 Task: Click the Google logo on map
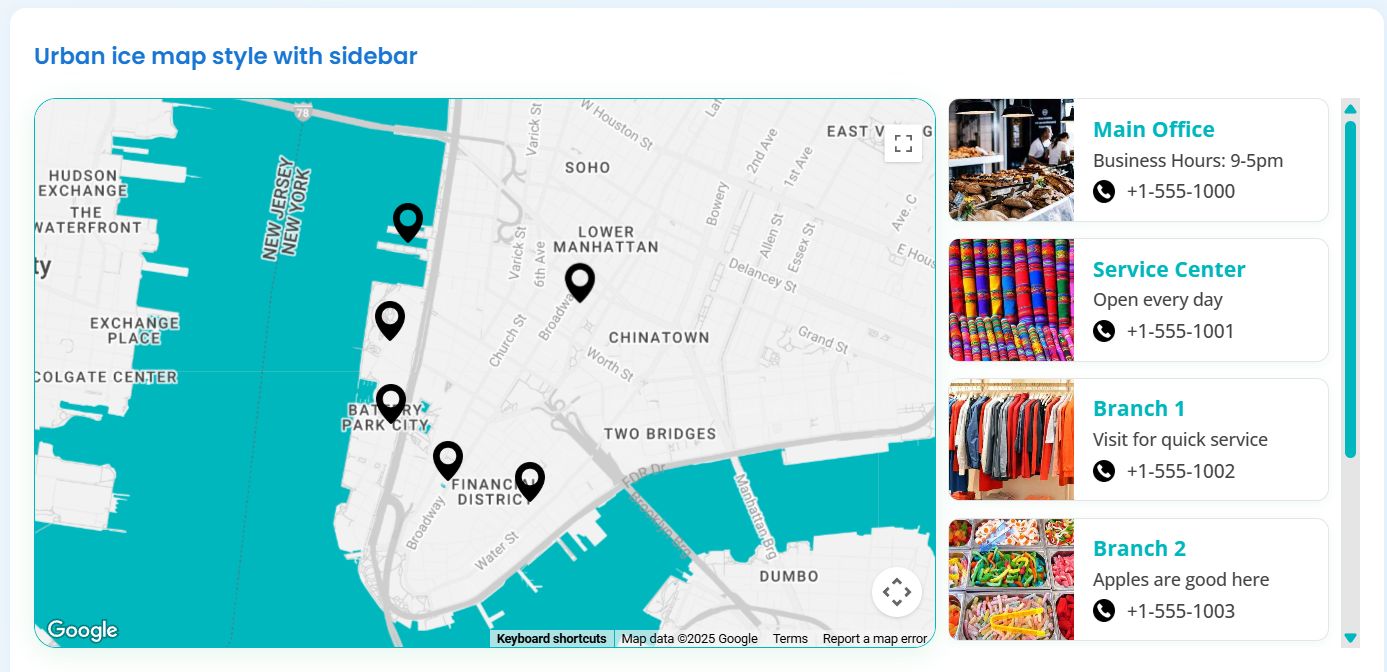(82, 630)
